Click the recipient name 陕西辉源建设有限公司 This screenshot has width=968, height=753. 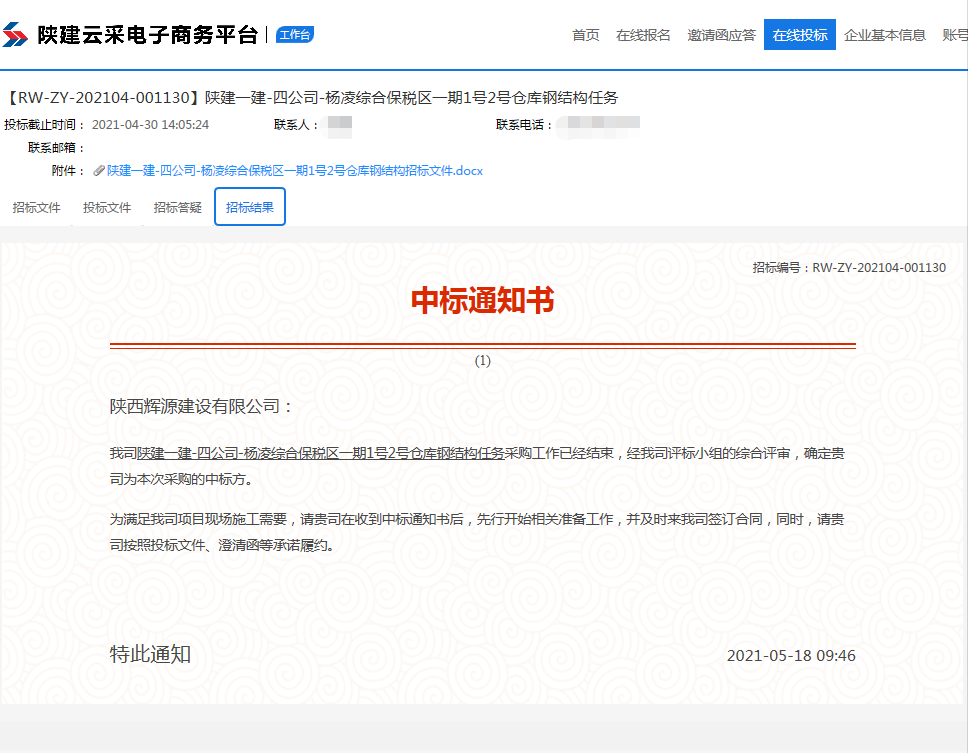[x=201, y=407]
